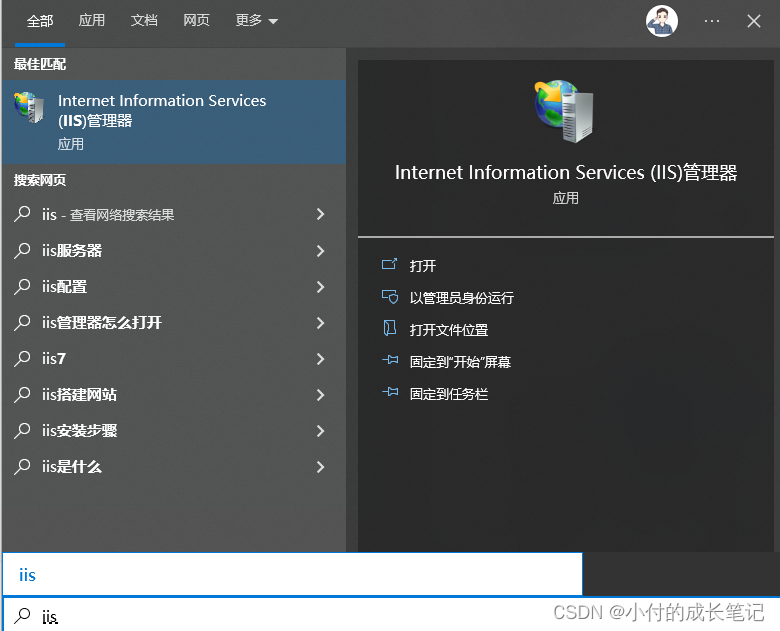
Task: Click search icon beside iis管理器怎么打开
Action: 22,322
